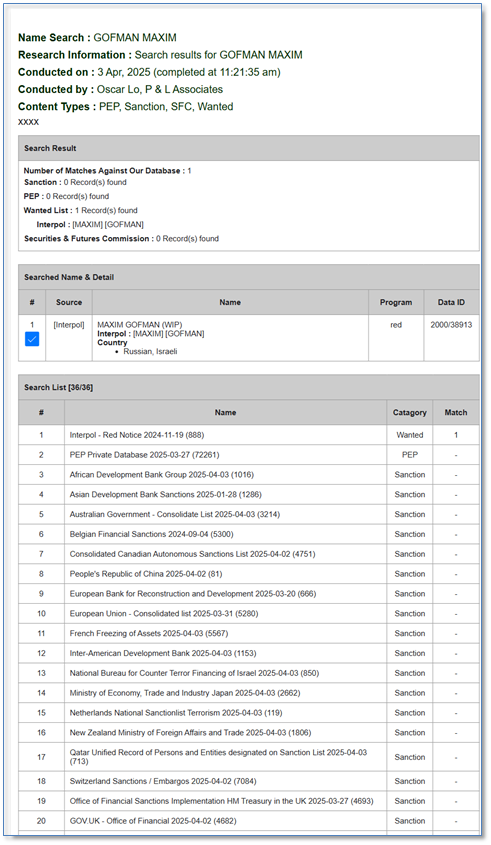
Task: Click the 'Name Search : GOFMAN MAXIM' line
Action: click(97, 38)
